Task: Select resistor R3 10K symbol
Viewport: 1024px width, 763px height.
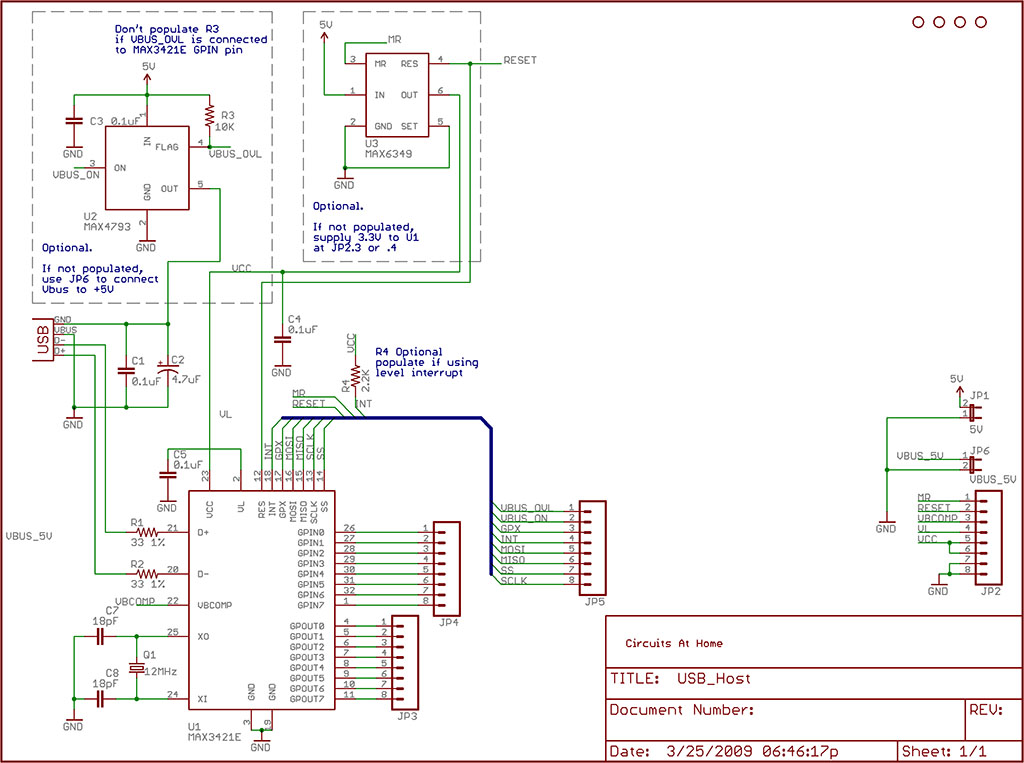Action: [x=210, y=116]
